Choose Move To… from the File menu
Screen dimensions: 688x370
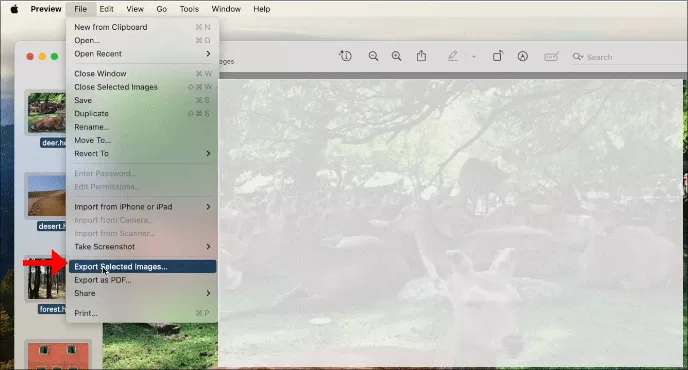(142, 140)
